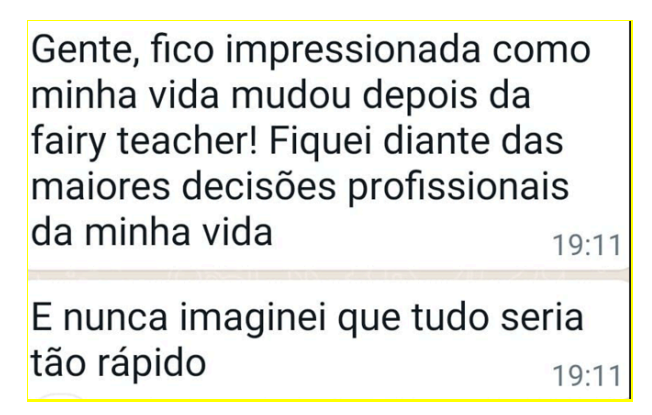
Task: Click the first message's 19:11 timestamp
Action: coord(587,245)
